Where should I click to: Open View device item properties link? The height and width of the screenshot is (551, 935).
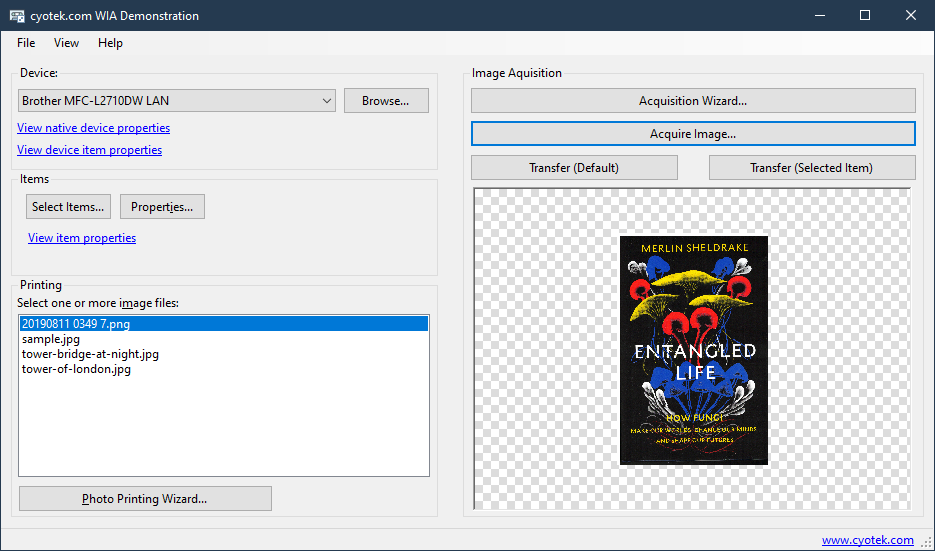(x=89, y=150)
